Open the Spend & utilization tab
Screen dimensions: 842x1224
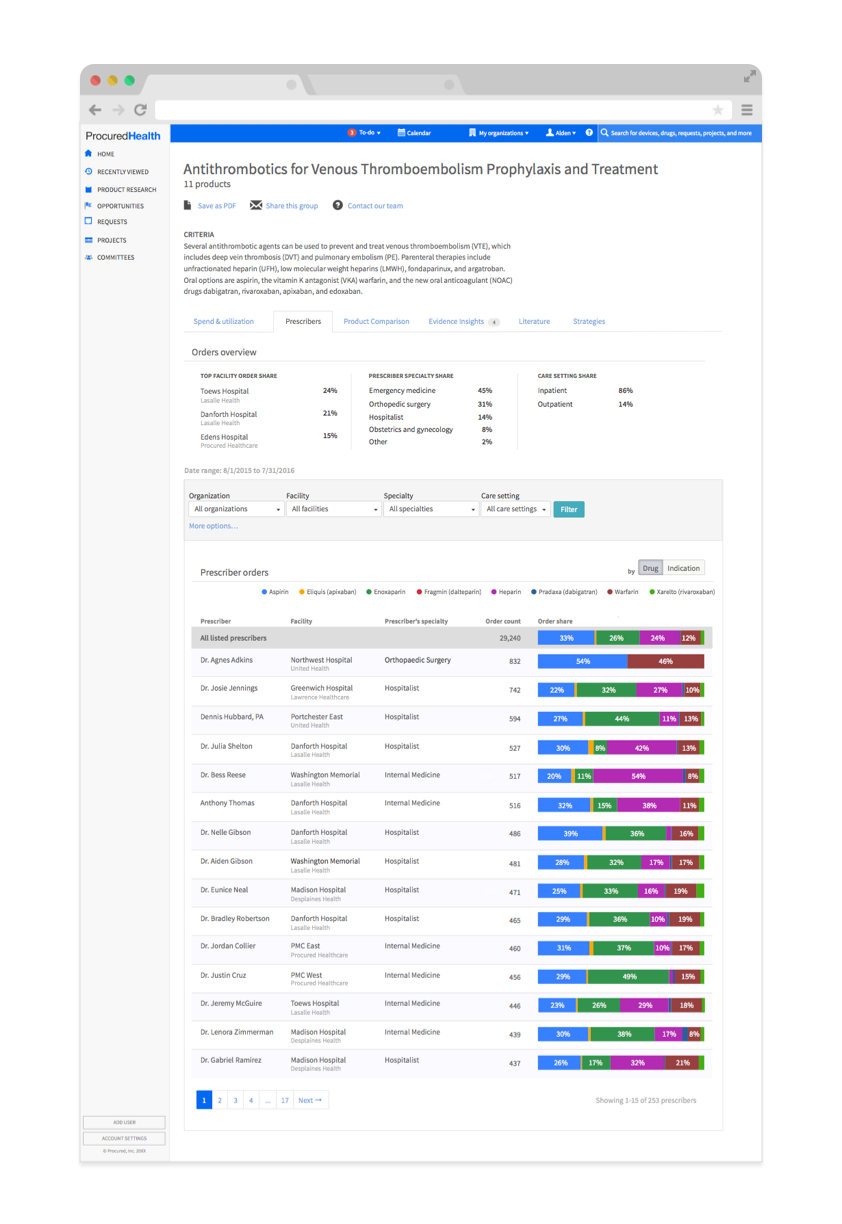tap(223, 322)
